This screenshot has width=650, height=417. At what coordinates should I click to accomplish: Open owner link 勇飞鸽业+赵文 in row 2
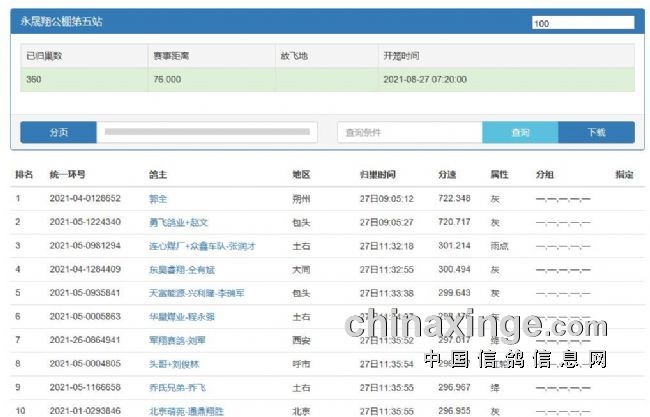click(178, 222)
